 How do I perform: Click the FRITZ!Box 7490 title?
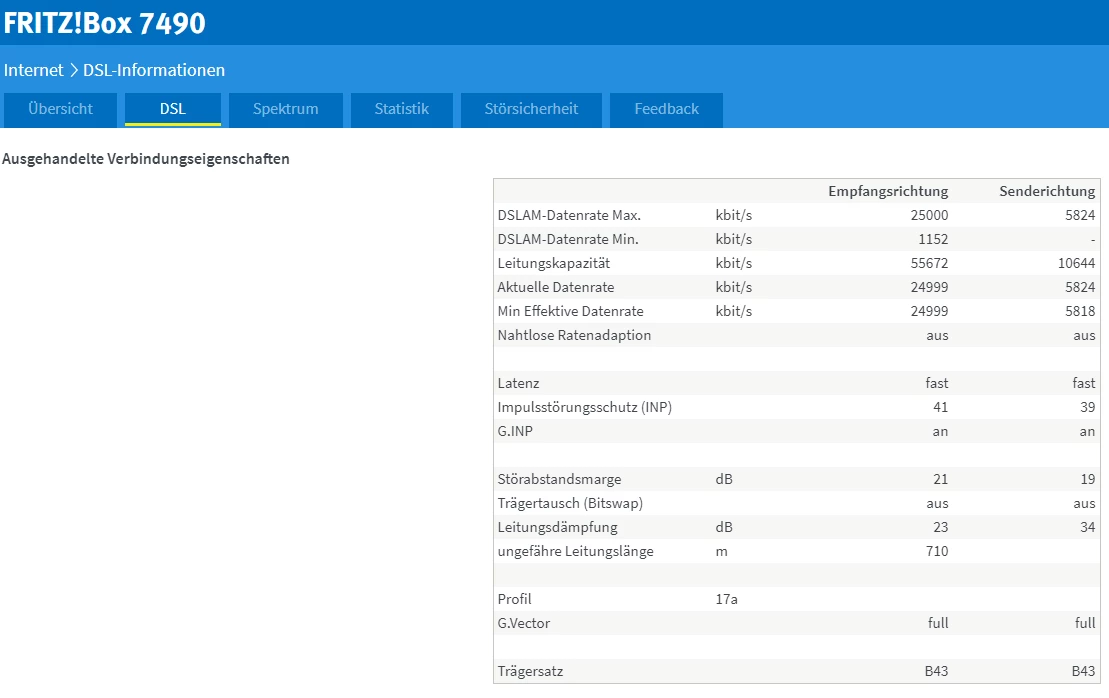point(104,23)
